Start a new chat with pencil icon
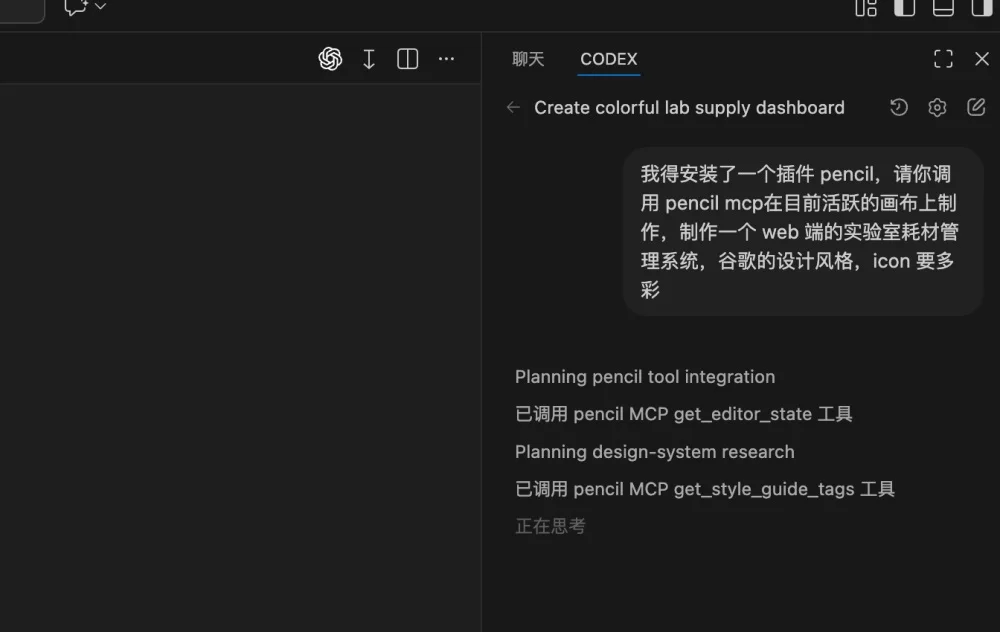Image resolution: width=1000 pixels, height=632 pixels. click(976, 107)
